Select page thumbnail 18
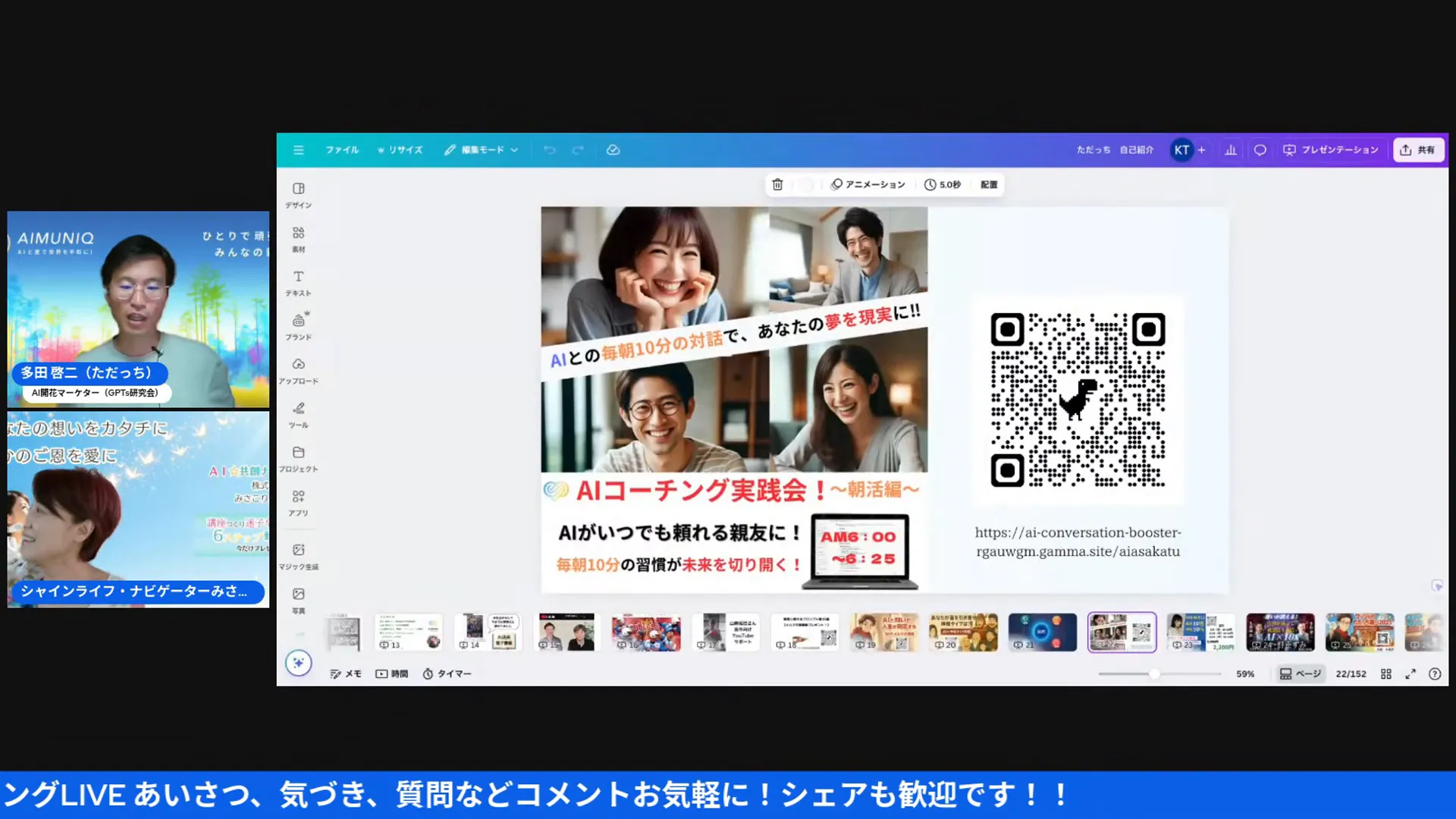This screenshot has width=1456, height=819. coord(805,632)
